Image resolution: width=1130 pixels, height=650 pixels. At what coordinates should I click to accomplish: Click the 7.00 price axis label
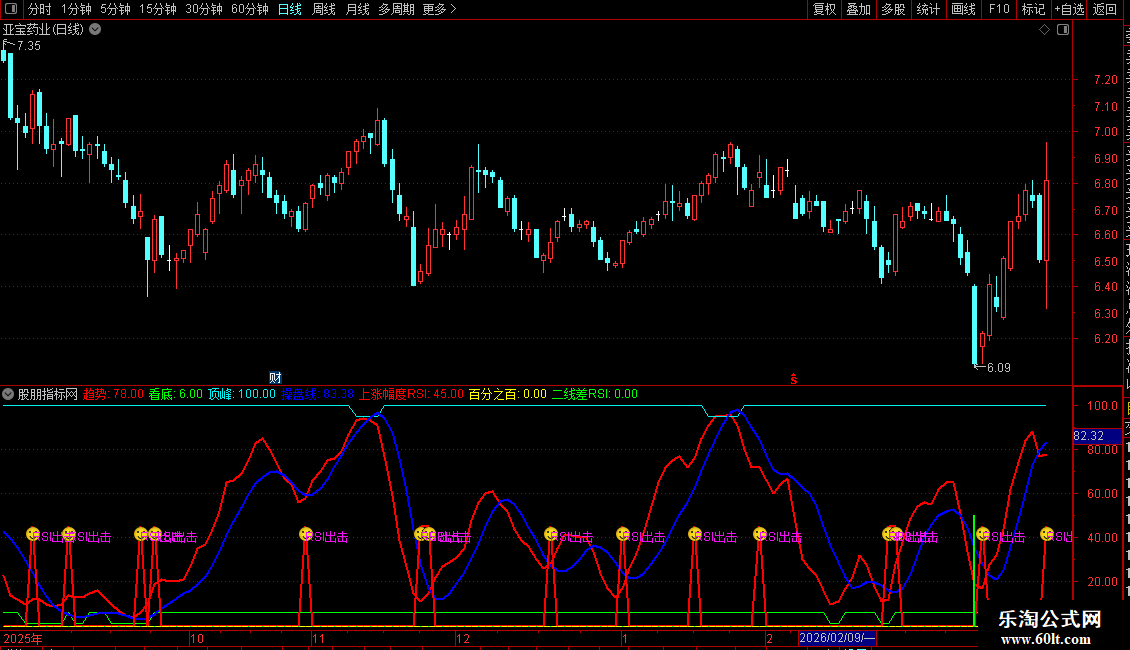tap(1106, 132)
